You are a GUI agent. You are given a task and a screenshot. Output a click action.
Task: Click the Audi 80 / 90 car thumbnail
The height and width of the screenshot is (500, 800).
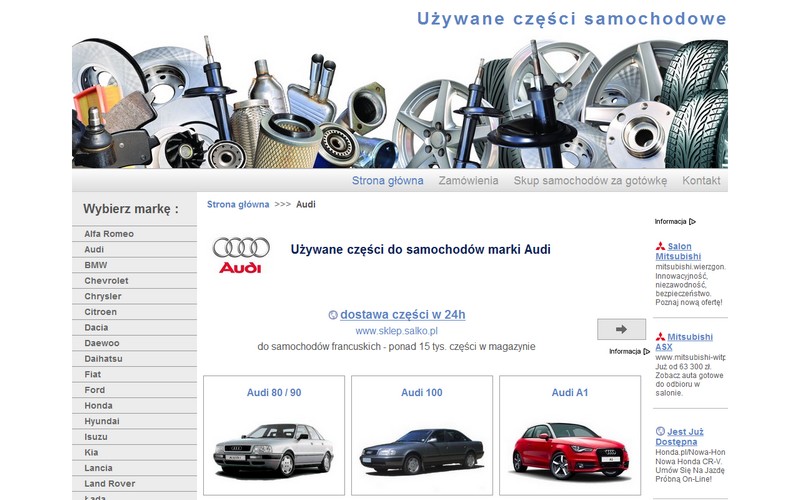(x=273, y=450)
